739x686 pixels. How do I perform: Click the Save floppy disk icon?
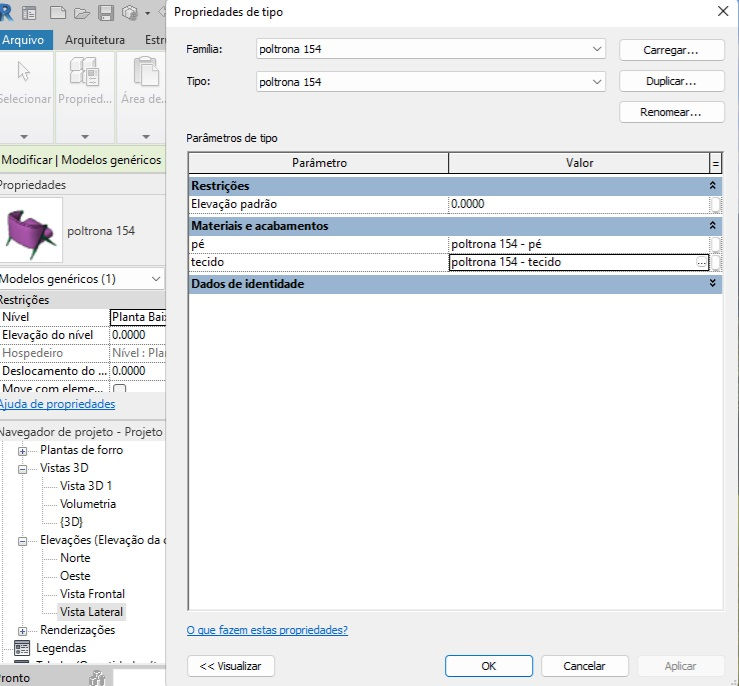coord(106,13)
